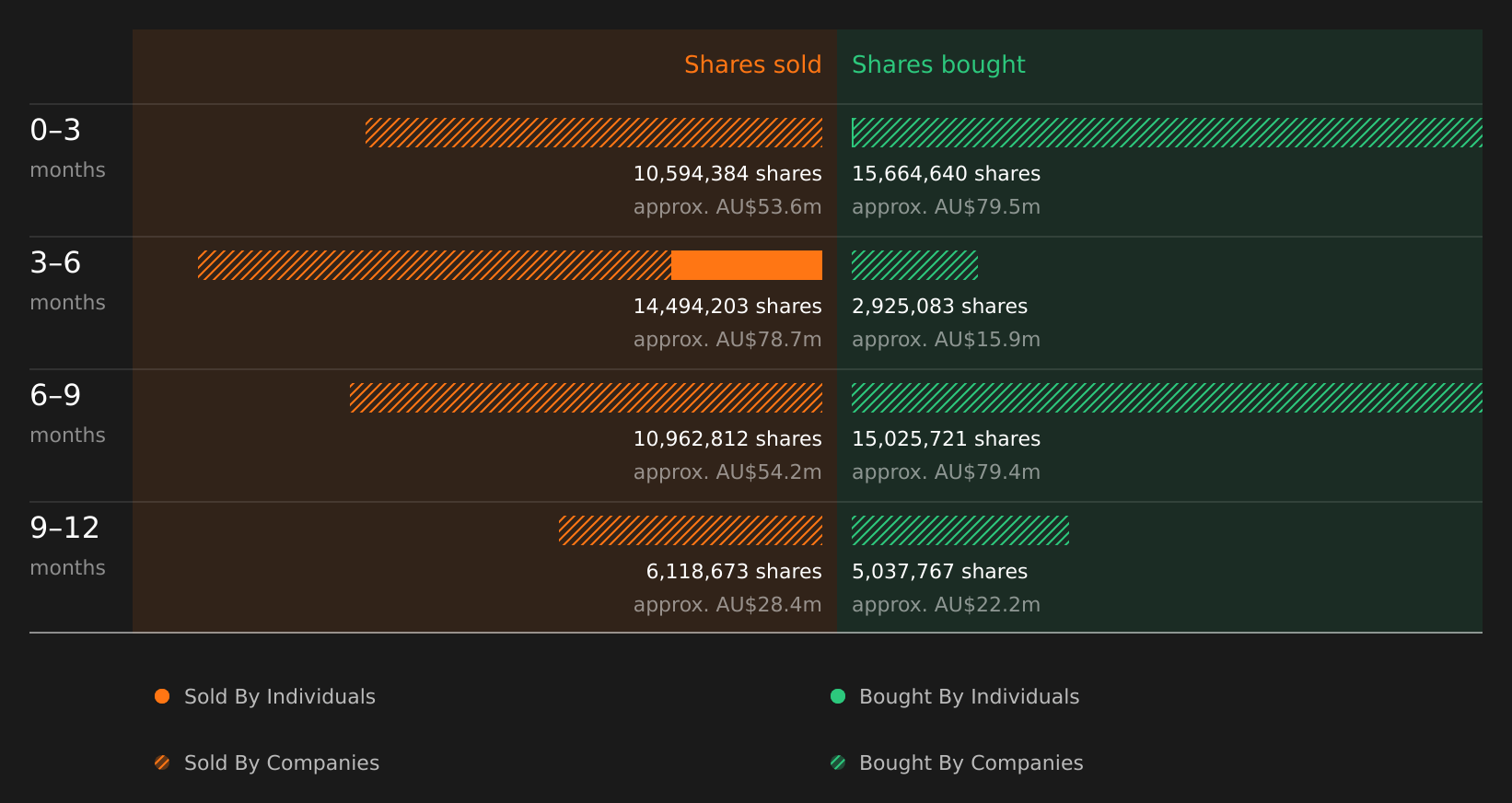Select the Sold By Companies legend label
This screenshot has height=803, width=1512.
(x=282, y=763)
